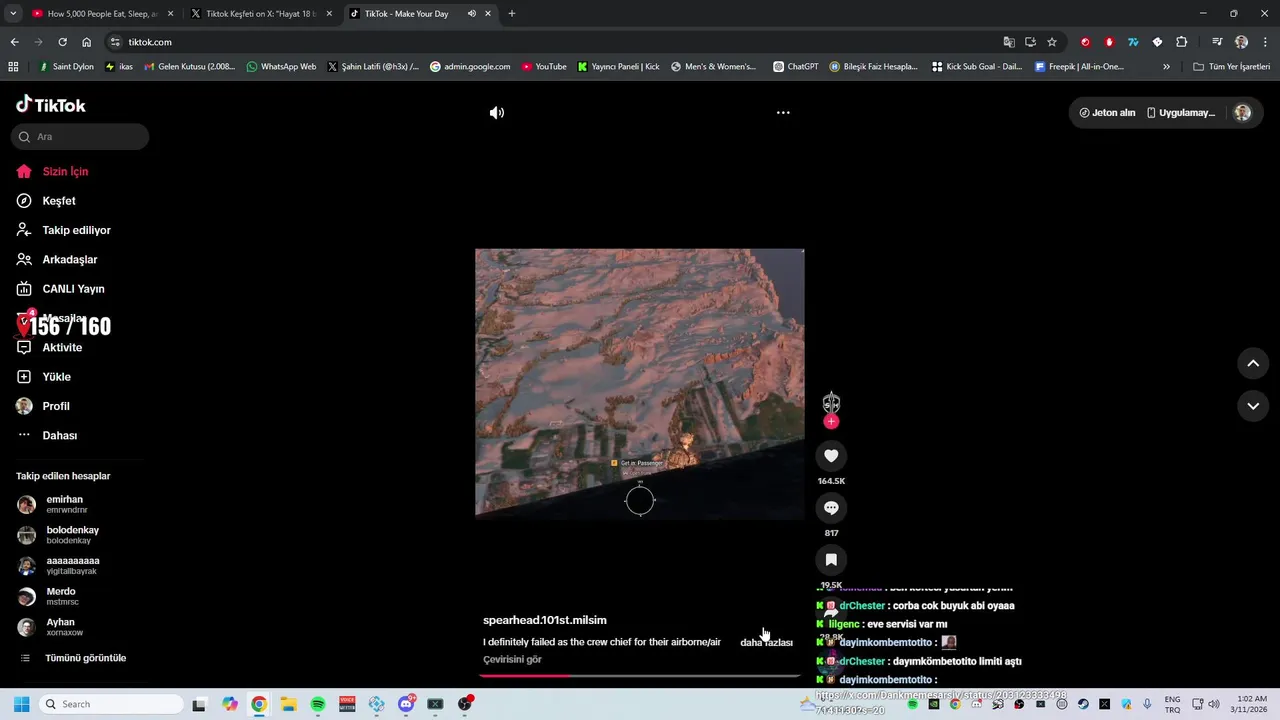
Task: Open Windows Start menu
Action: (x=21, y=705)
